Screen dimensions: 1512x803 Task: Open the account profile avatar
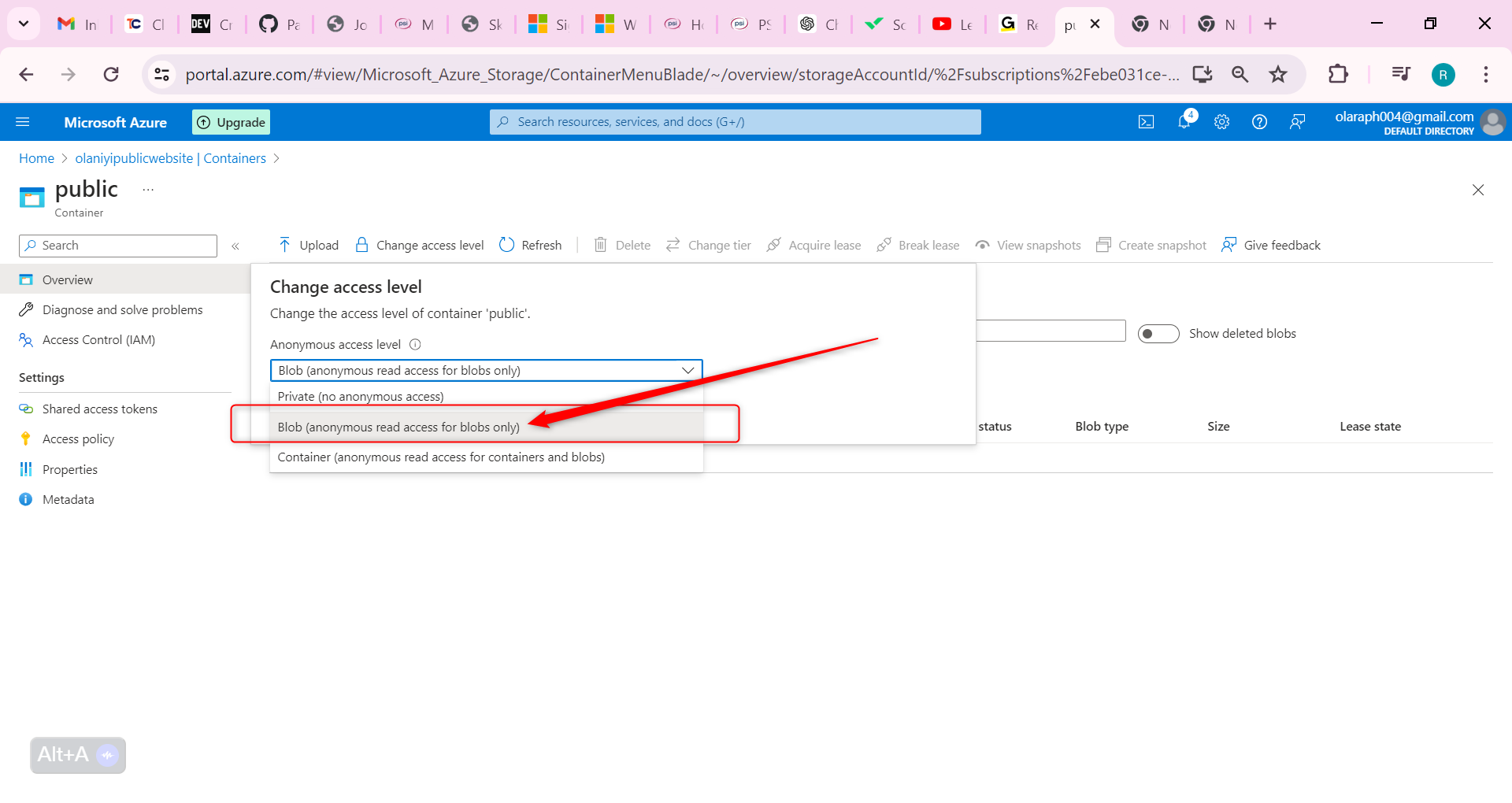tap(1492, 122)
